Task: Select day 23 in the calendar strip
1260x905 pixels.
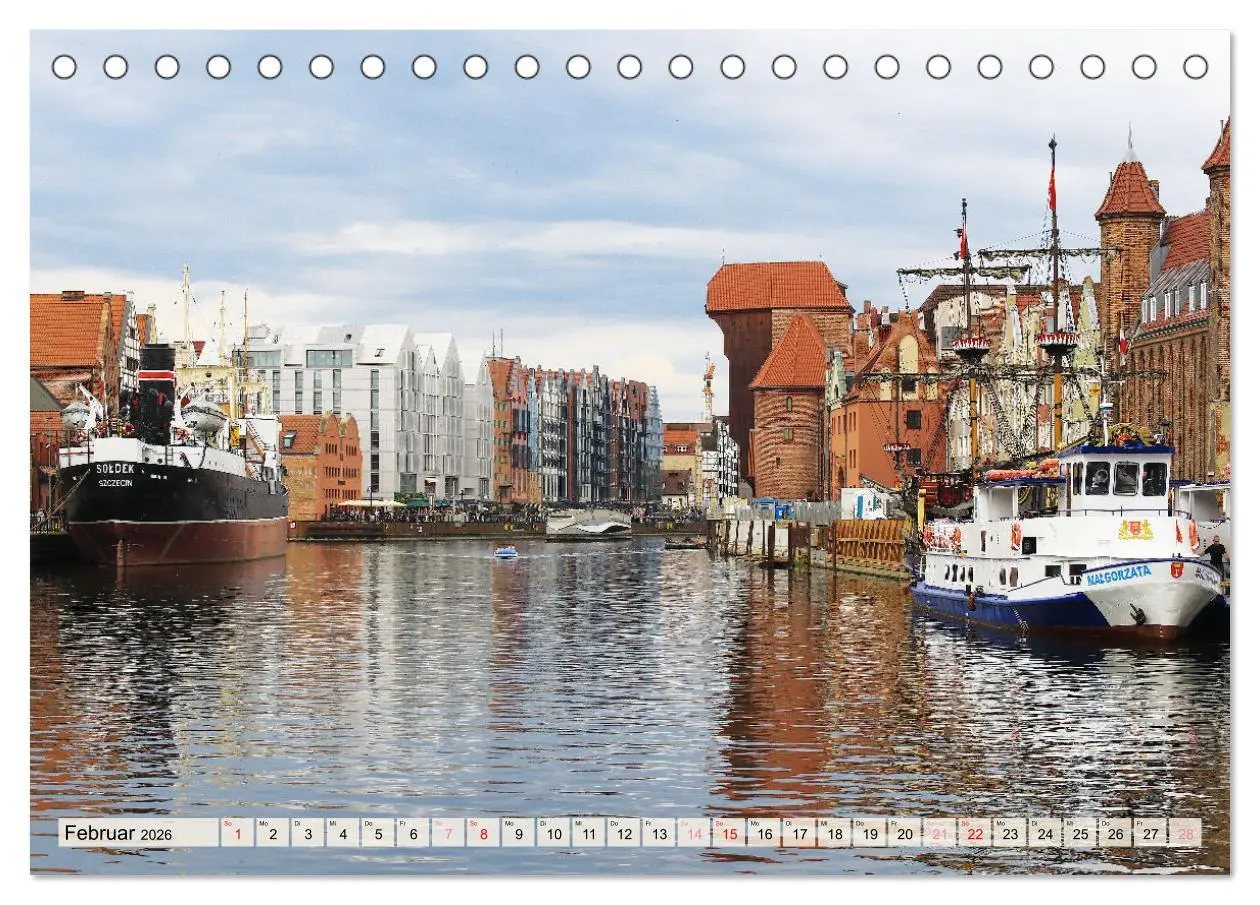Action: click(1008, 833)
